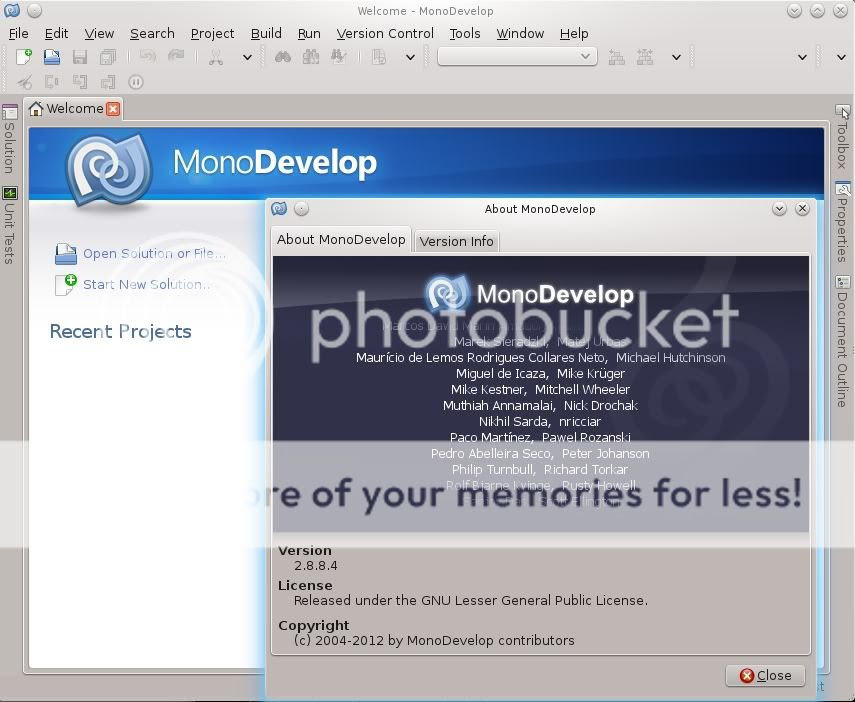Image resolution: width=855 pixels, height=702 pixels.
Task: Click the 2004-2012 copyright line
Action: 434,640
